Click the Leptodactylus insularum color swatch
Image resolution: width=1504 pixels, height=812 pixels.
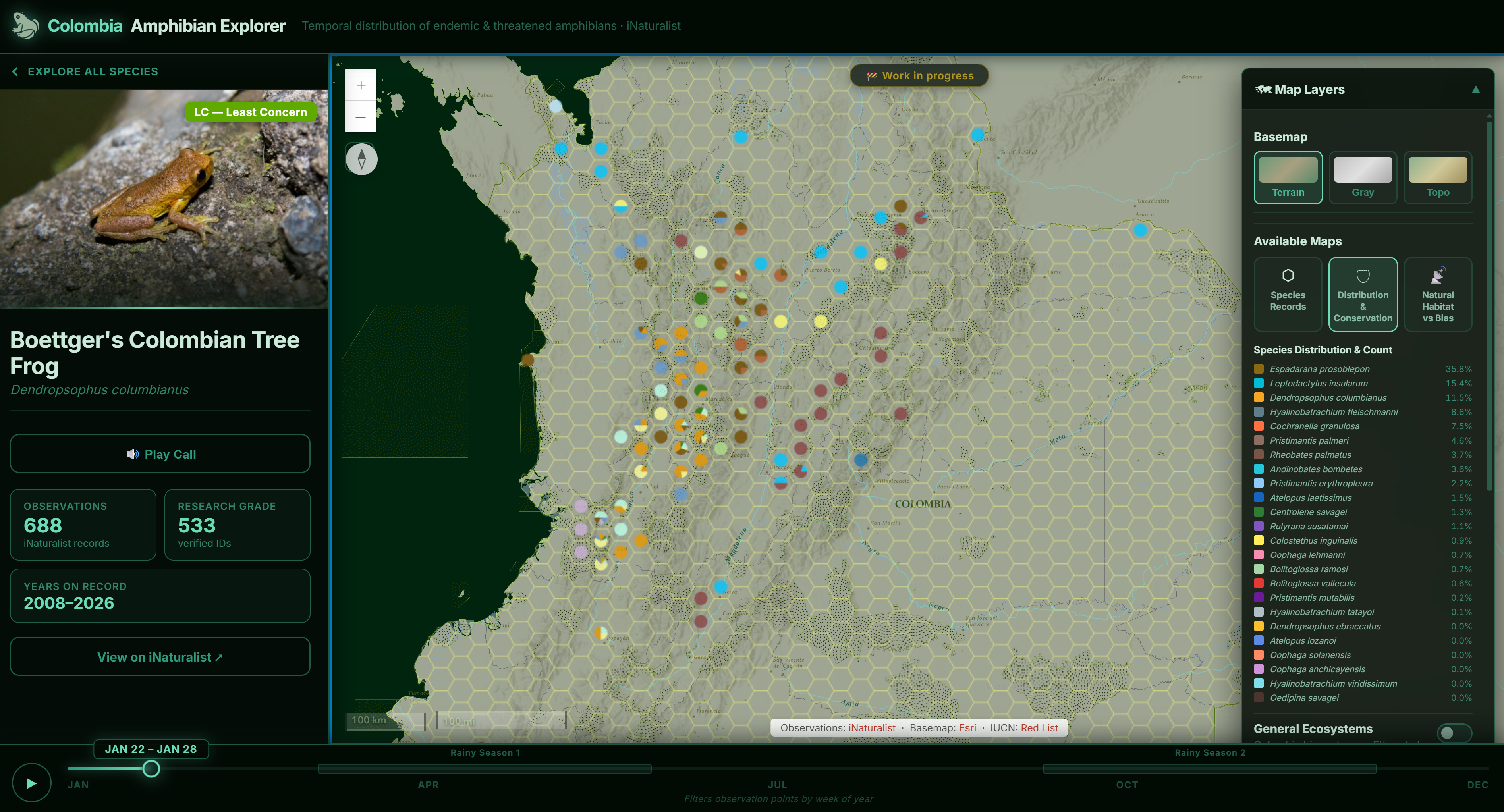1259,384
